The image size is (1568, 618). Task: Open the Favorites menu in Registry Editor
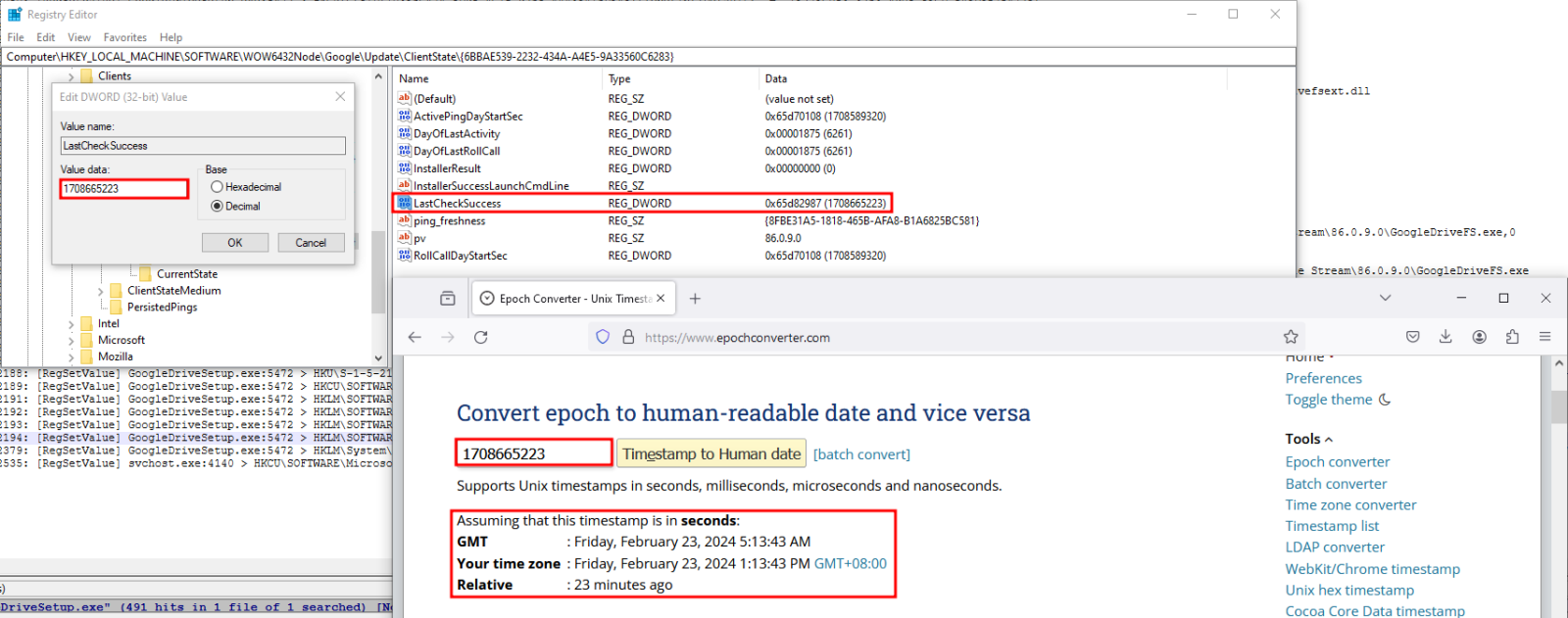click(x=125, y=37)
